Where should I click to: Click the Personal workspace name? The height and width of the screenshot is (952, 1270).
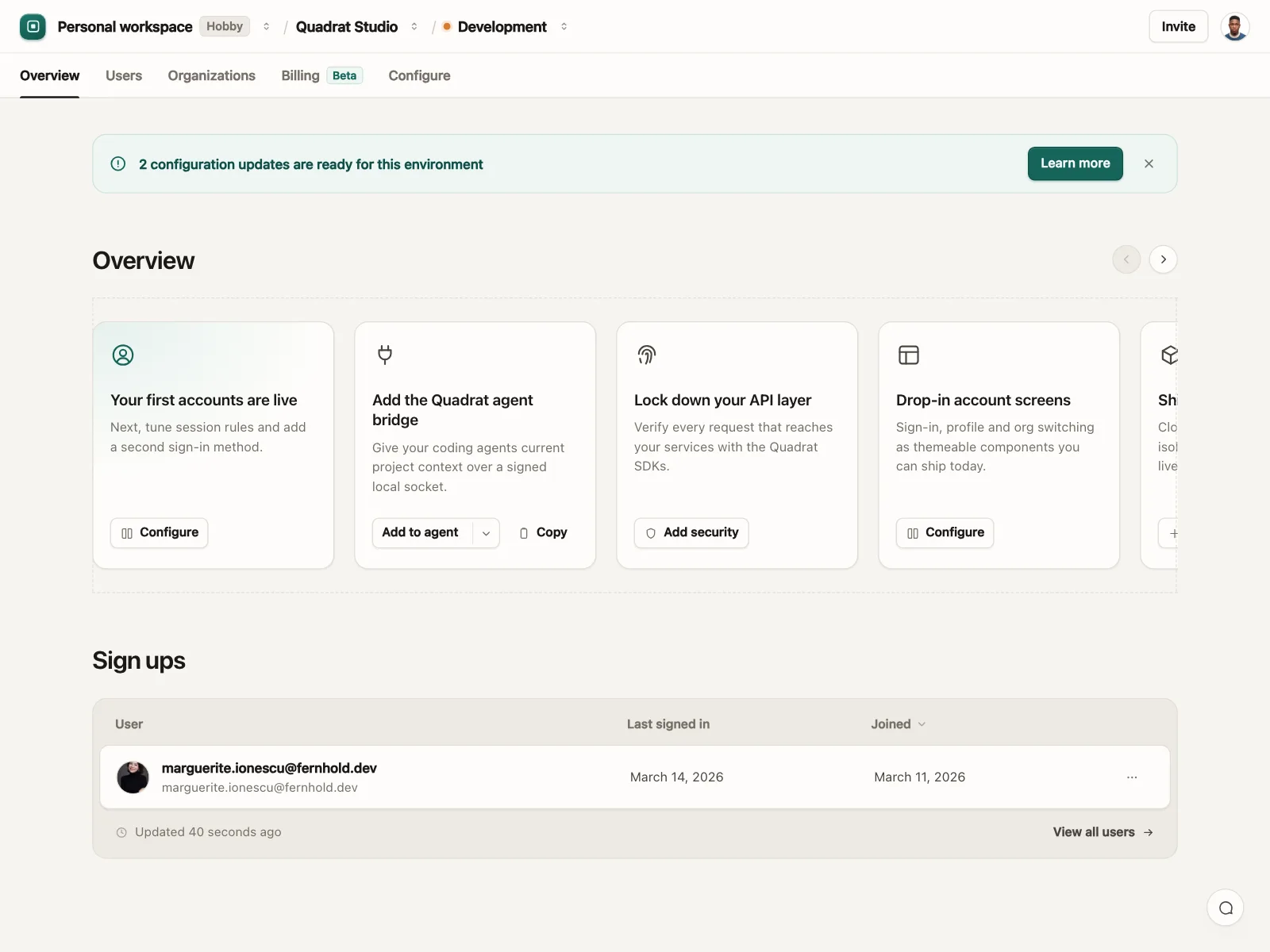point(125,27)
